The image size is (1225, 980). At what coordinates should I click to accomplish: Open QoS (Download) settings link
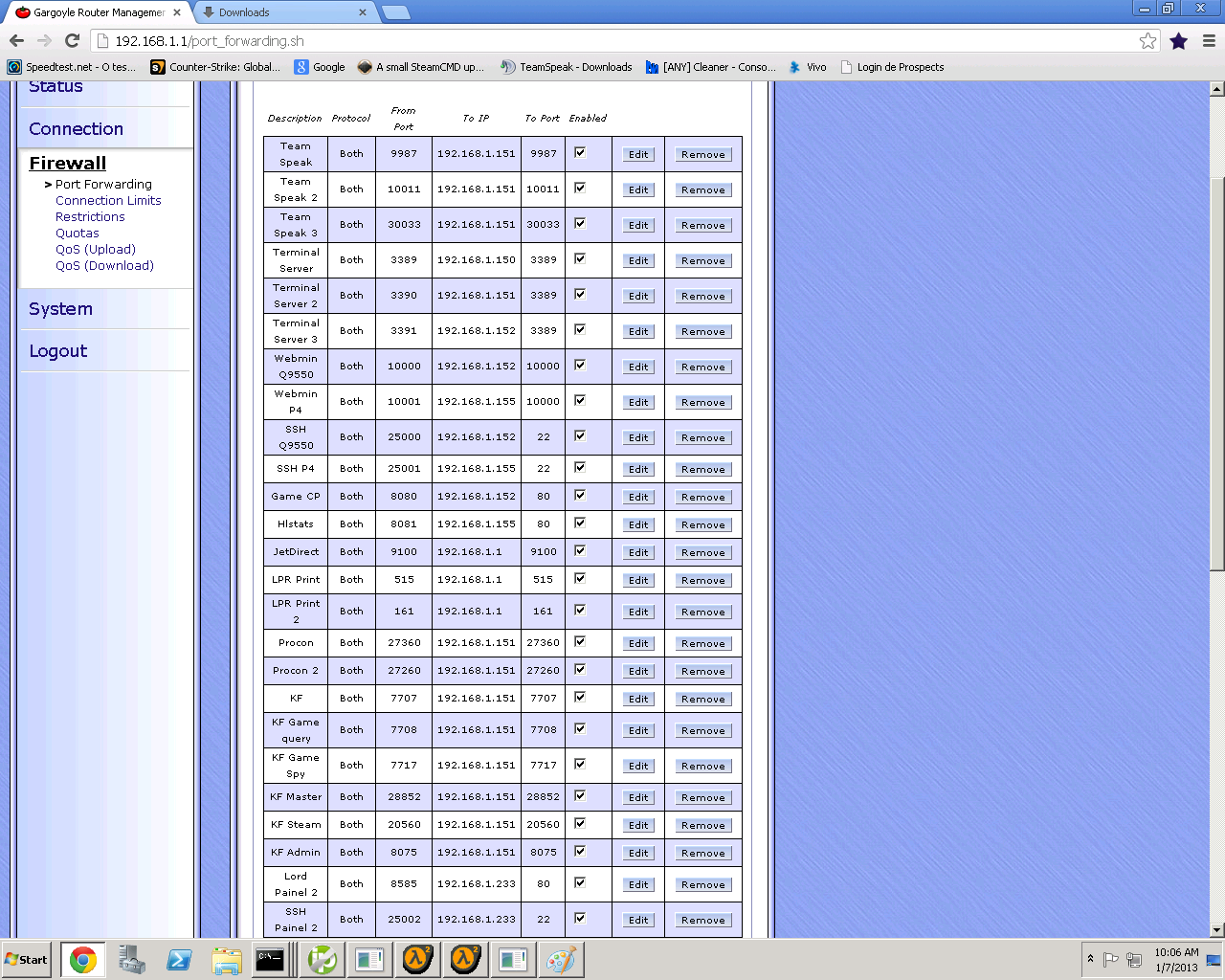104,266
